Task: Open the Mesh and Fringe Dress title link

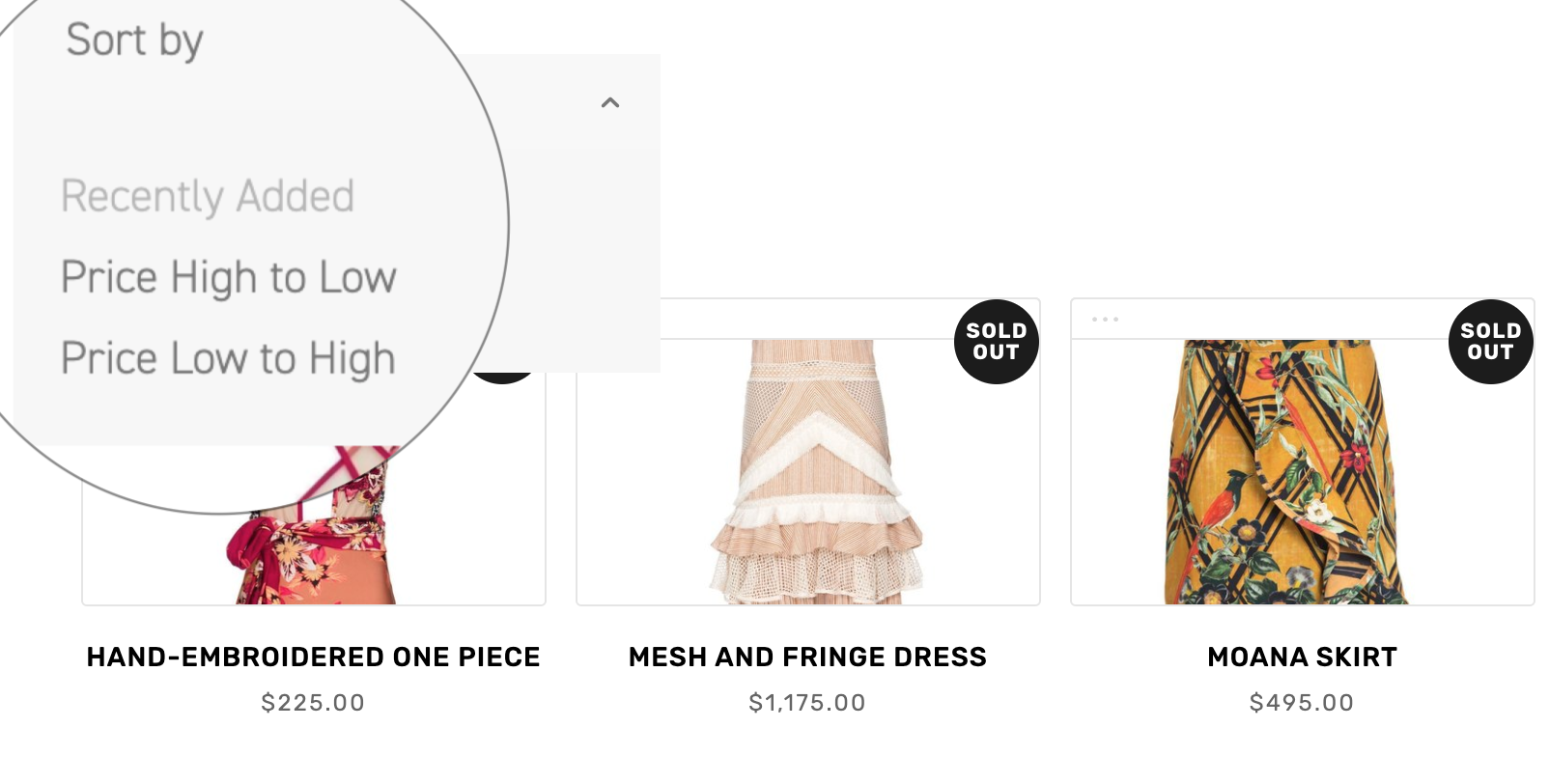Action: coord(807,658)
